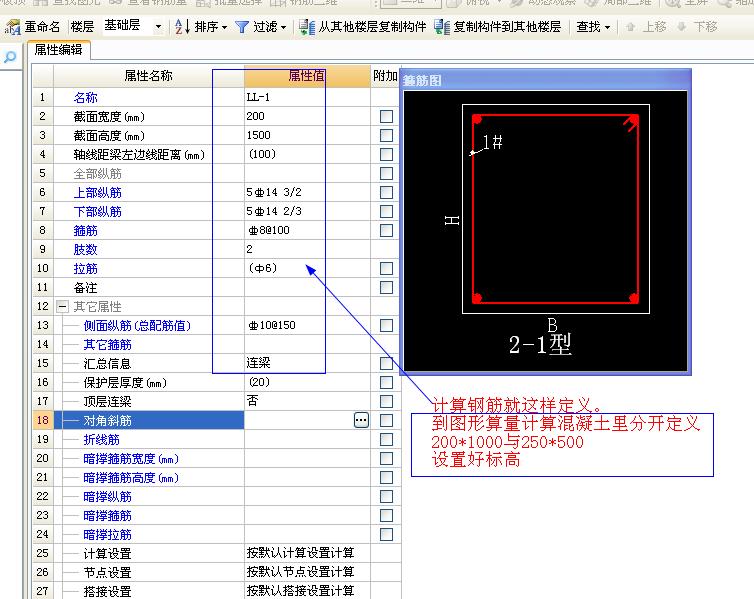Check the 附加 box for 暗撑拉筋
The height and width of the screenshot is (599, 754).
click(x=386, y=534)
